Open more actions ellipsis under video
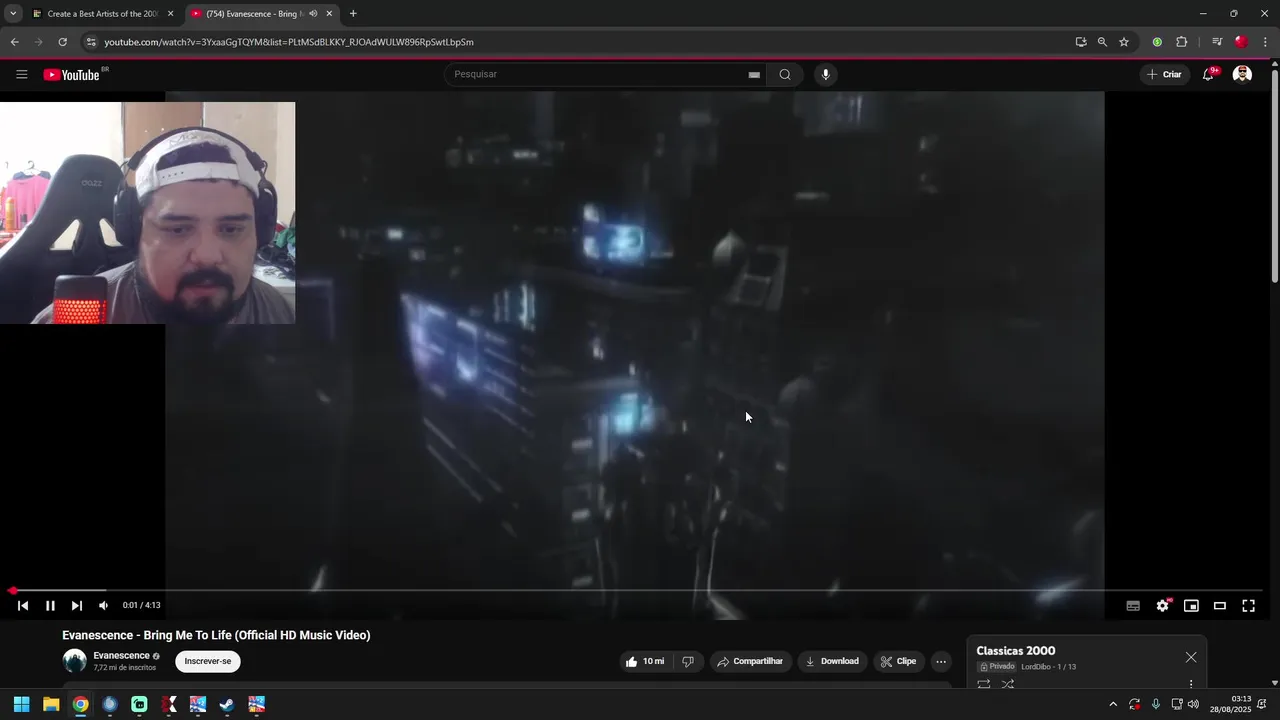Screen dimensions: 1280x720 941,661
